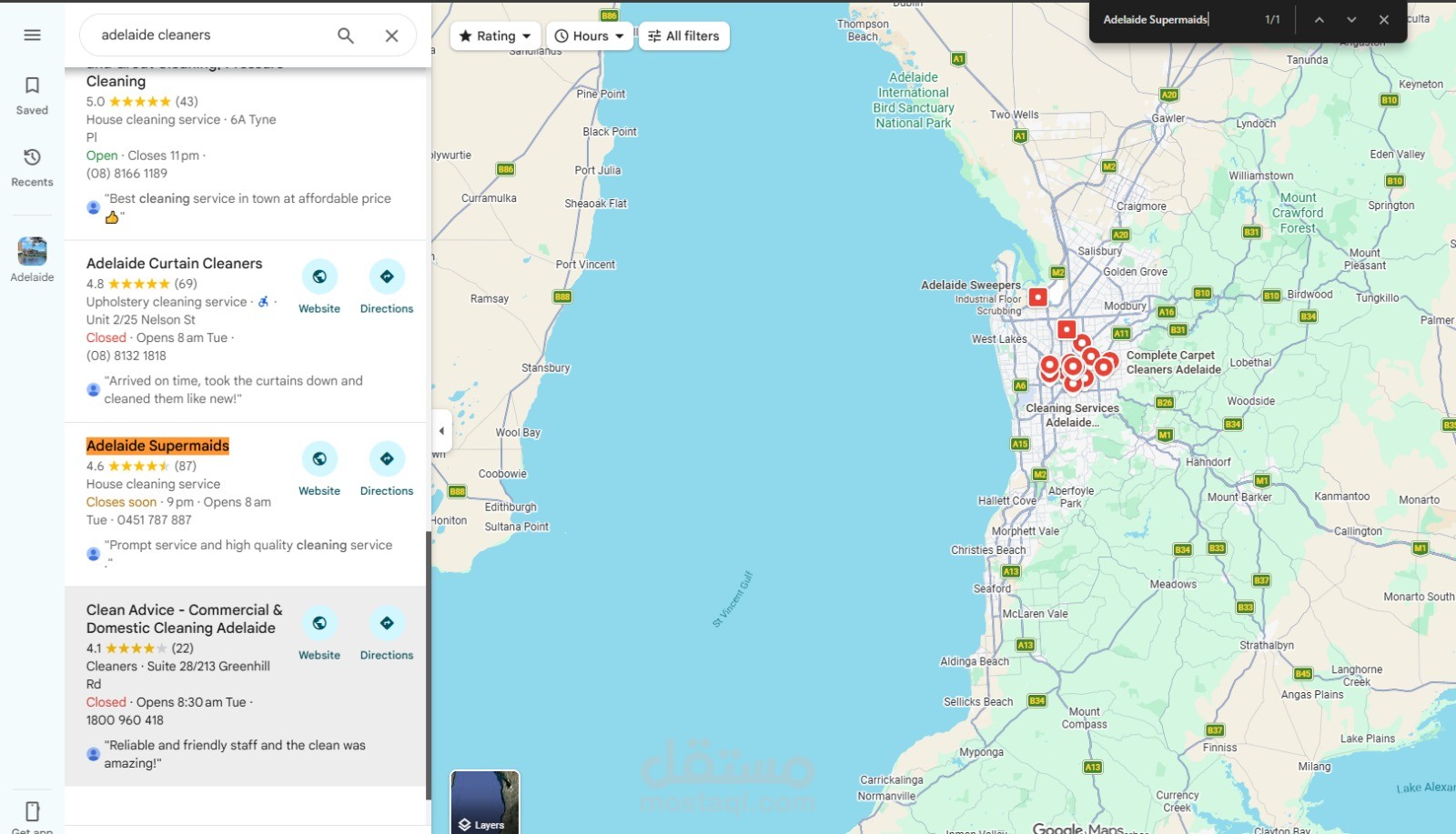Screen dimensions: 1456x834
Task: Open Website for Clean Advice listing
Action: 319,634
